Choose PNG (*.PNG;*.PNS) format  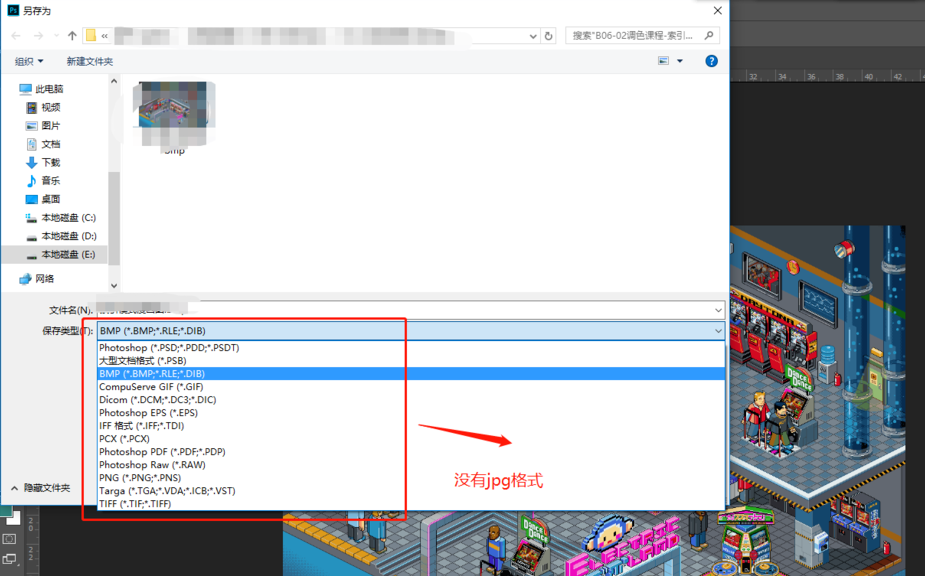pyautogui.click(x=411, y=477)
